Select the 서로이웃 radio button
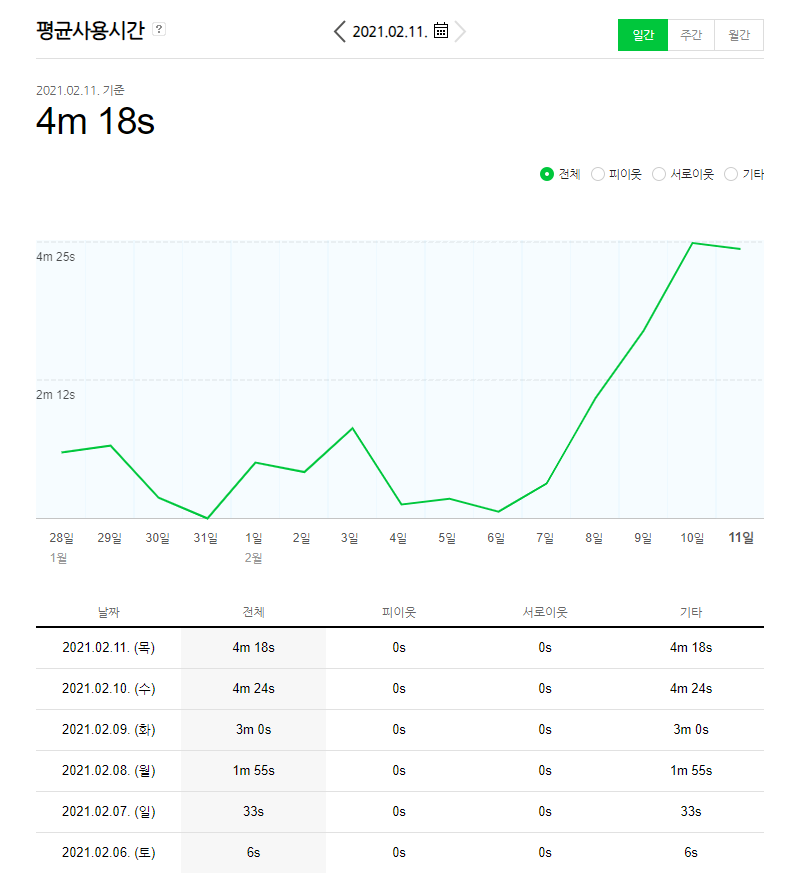The width and height of the screenshot is (801, 873). [x=659, y=174]
